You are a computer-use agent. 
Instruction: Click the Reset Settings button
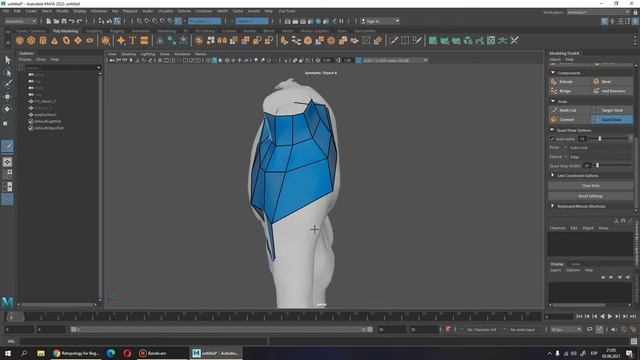point(590,196)
